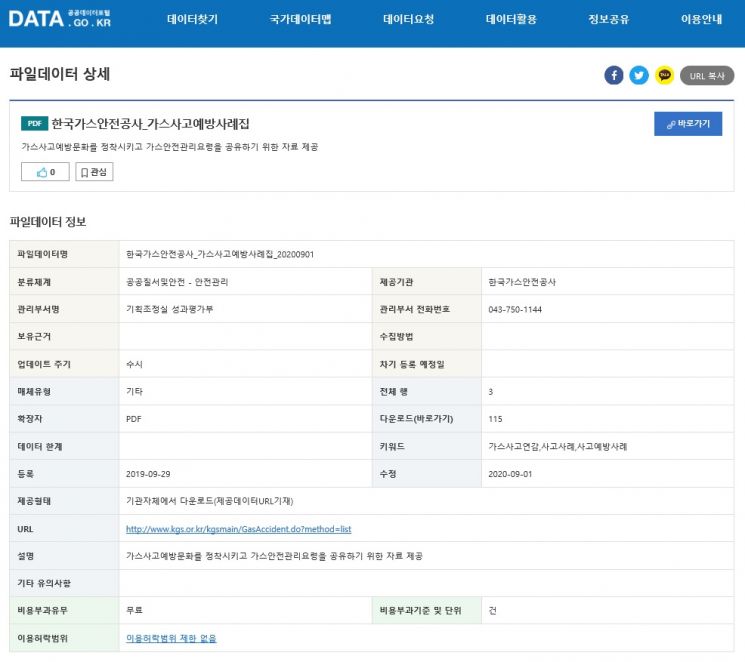Image resolution: width=745 pixels, height=662 pixels.
Task: Click the 비용부과유무 value 무료
Action: pyautogui.click(x=134, y=610)
